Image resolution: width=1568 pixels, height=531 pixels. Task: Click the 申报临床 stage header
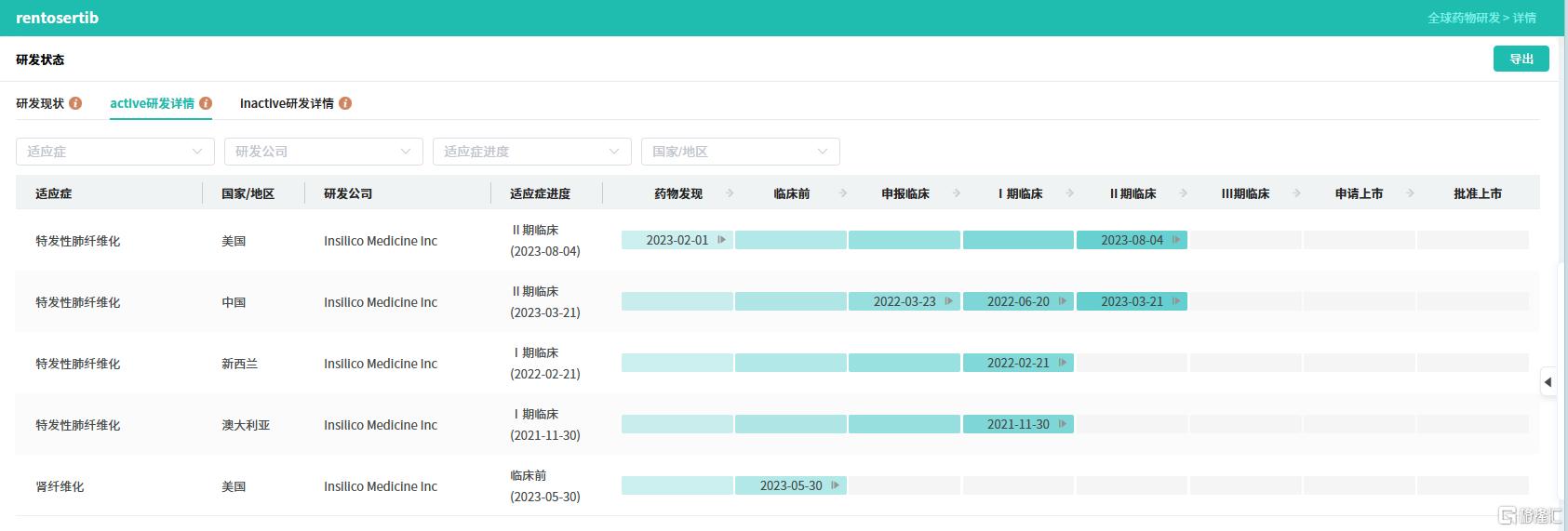pos(905,193)
